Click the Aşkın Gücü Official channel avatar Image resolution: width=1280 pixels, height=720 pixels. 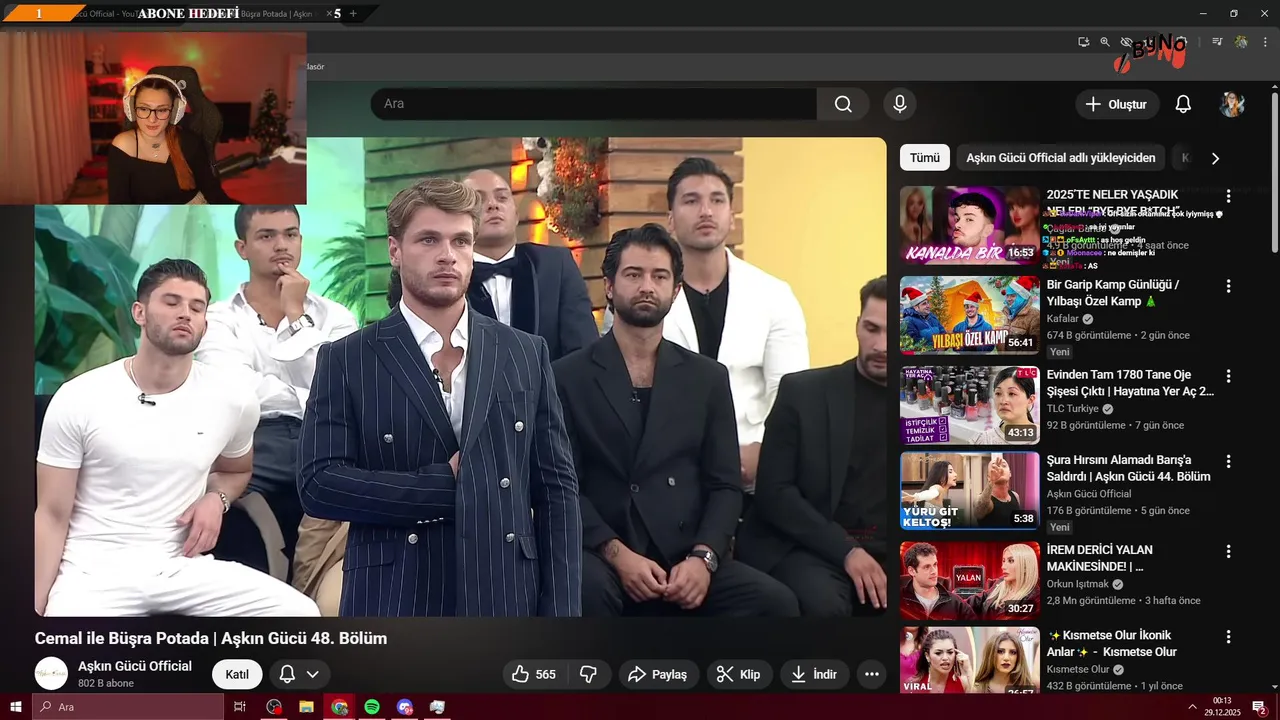[51, 674]
